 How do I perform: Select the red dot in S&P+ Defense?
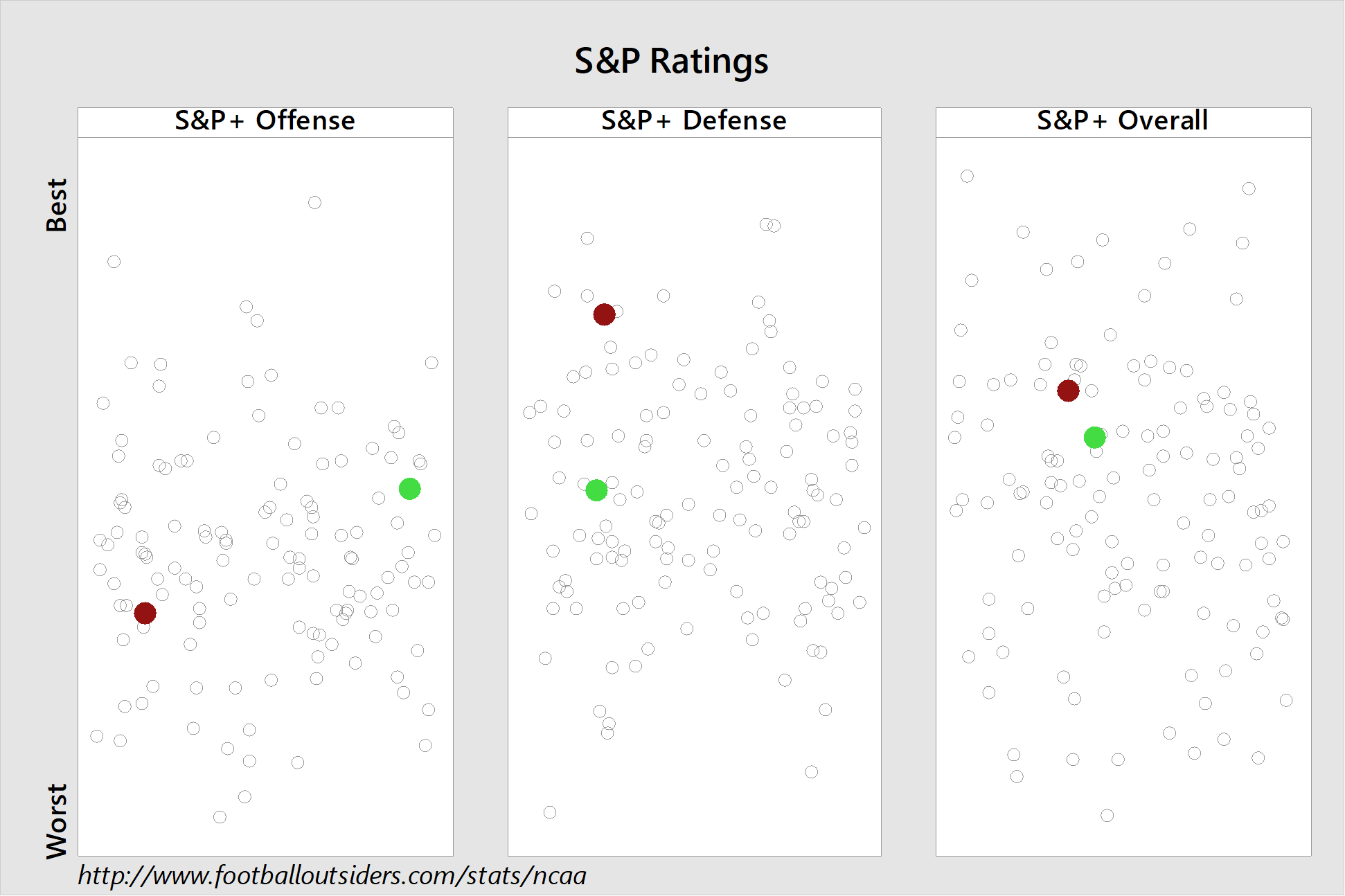pyautogui.click(x=604, y=314)
